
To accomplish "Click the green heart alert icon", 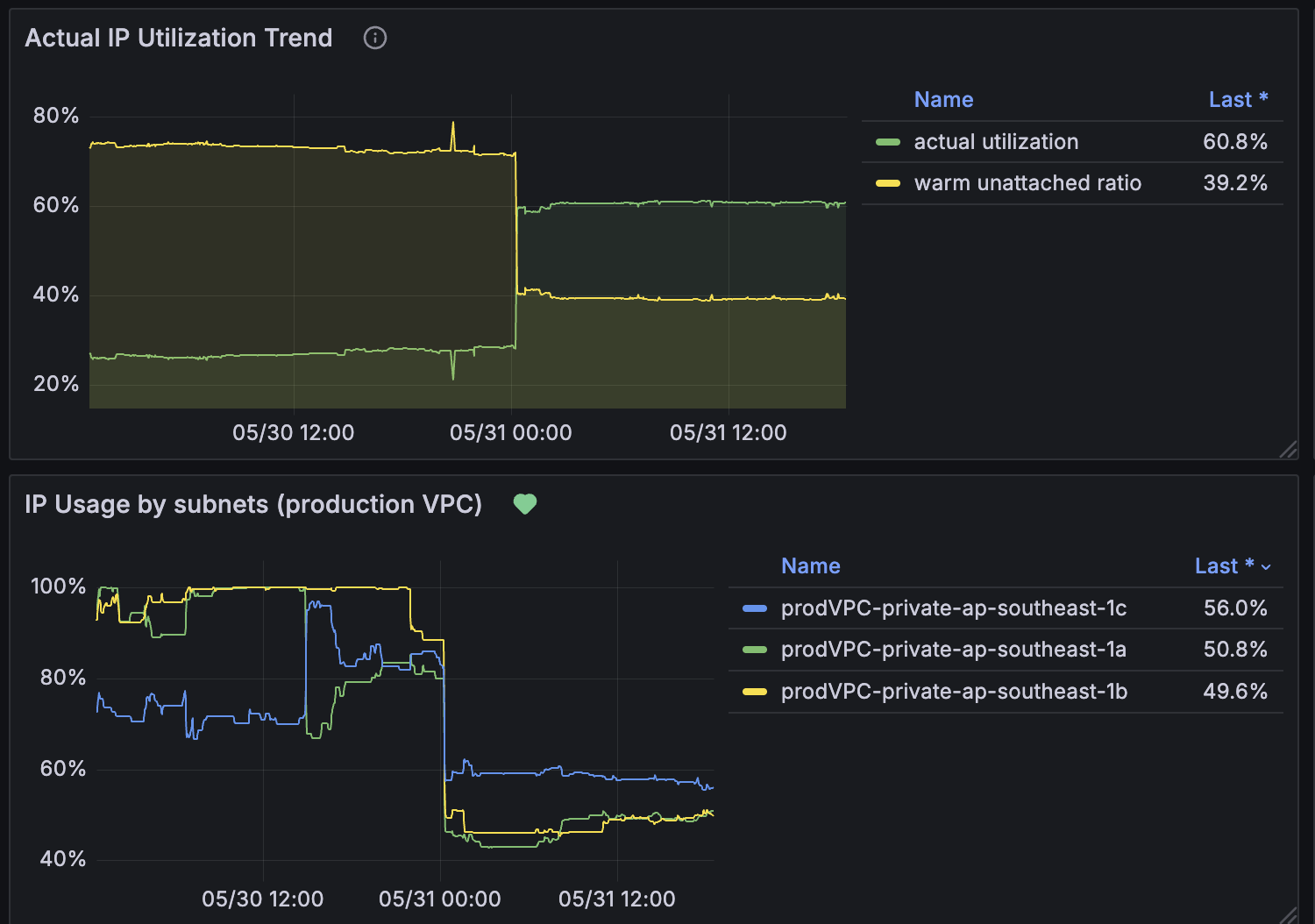I will 525,504.
